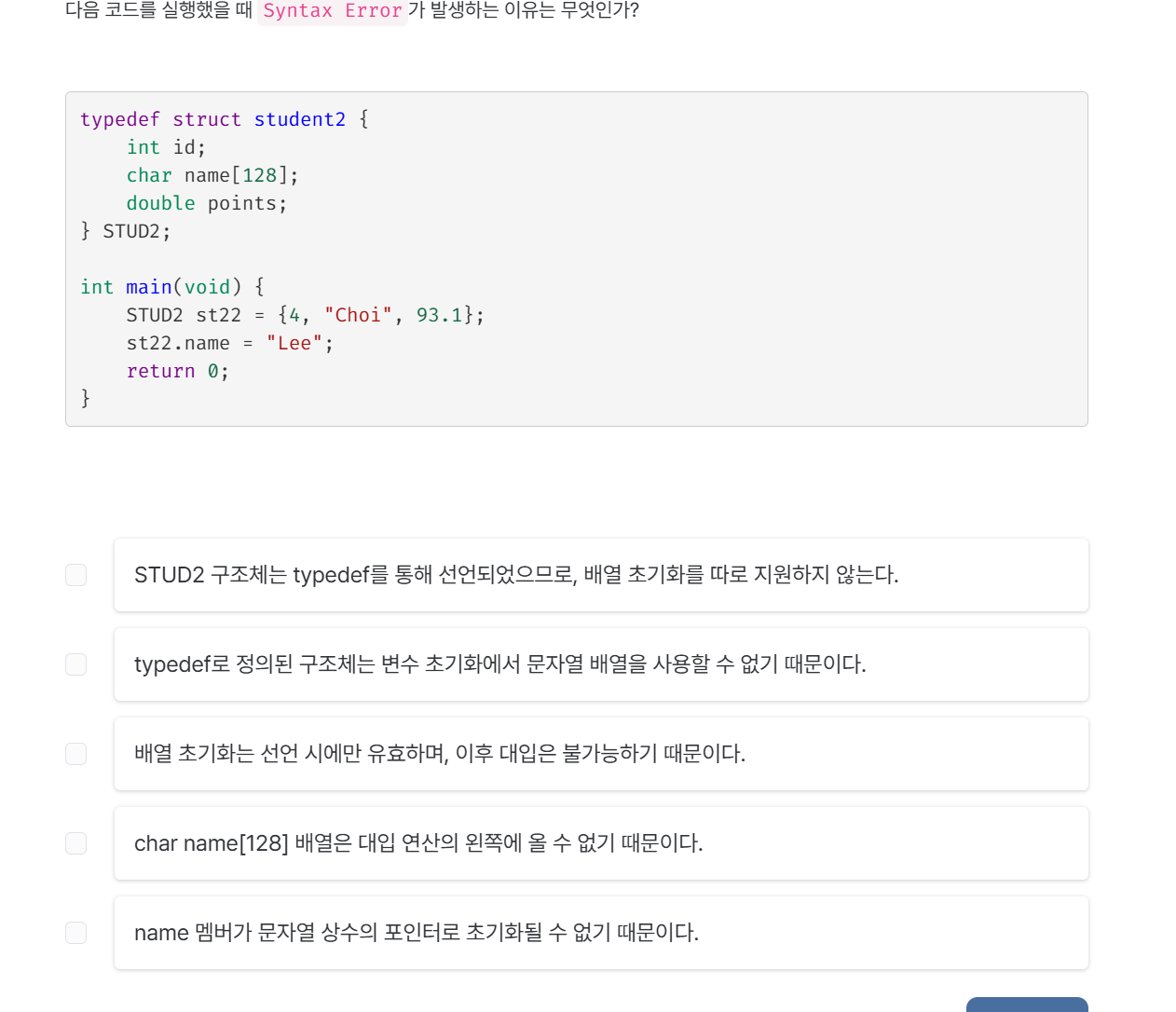Click the blue submit button at bottom right

click(x=1027, y=1006)
